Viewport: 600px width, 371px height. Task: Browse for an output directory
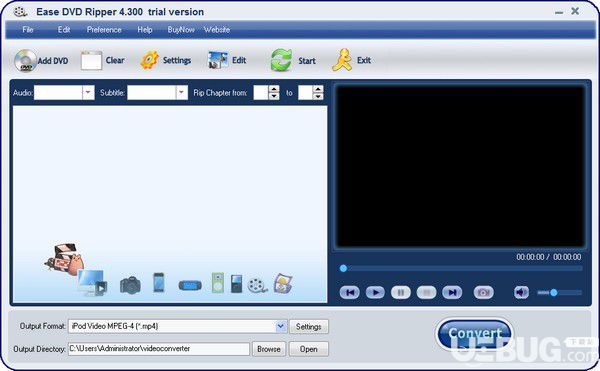pyautogui.click(x=269, y=349)
